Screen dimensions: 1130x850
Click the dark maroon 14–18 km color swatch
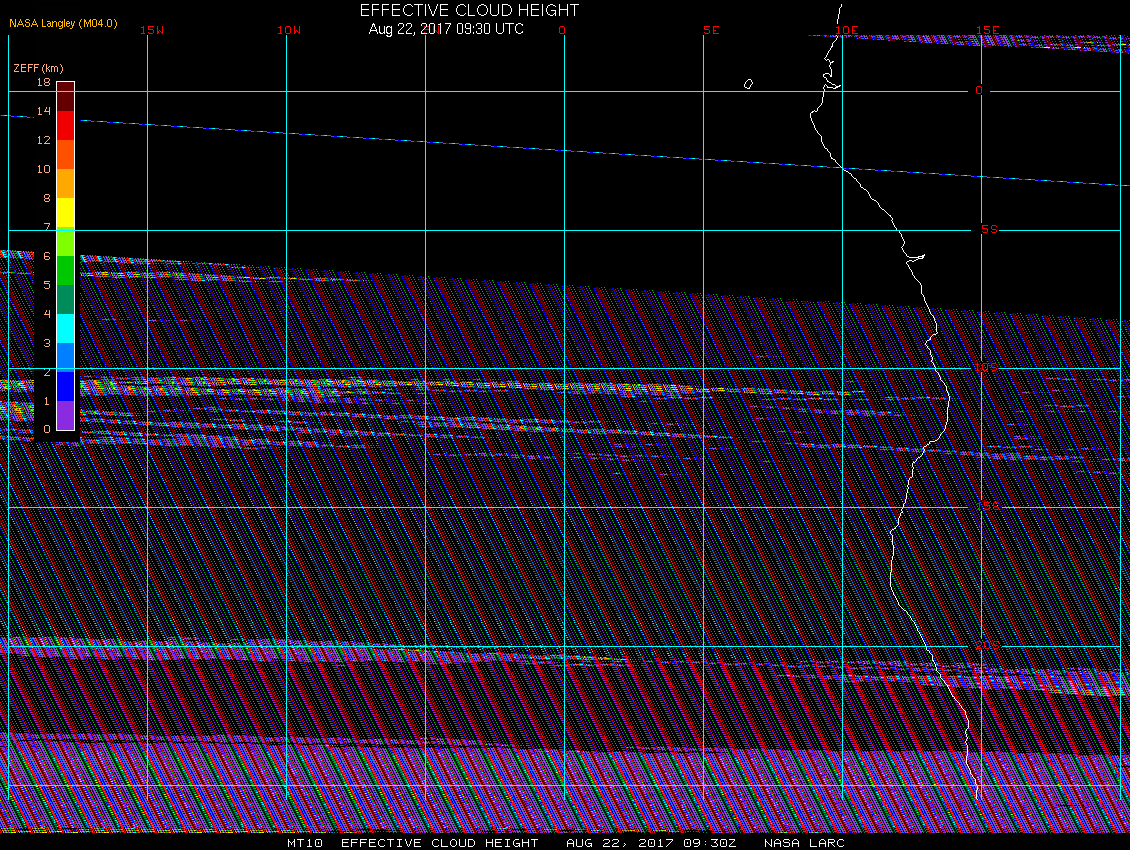click(x=66, y=97)
